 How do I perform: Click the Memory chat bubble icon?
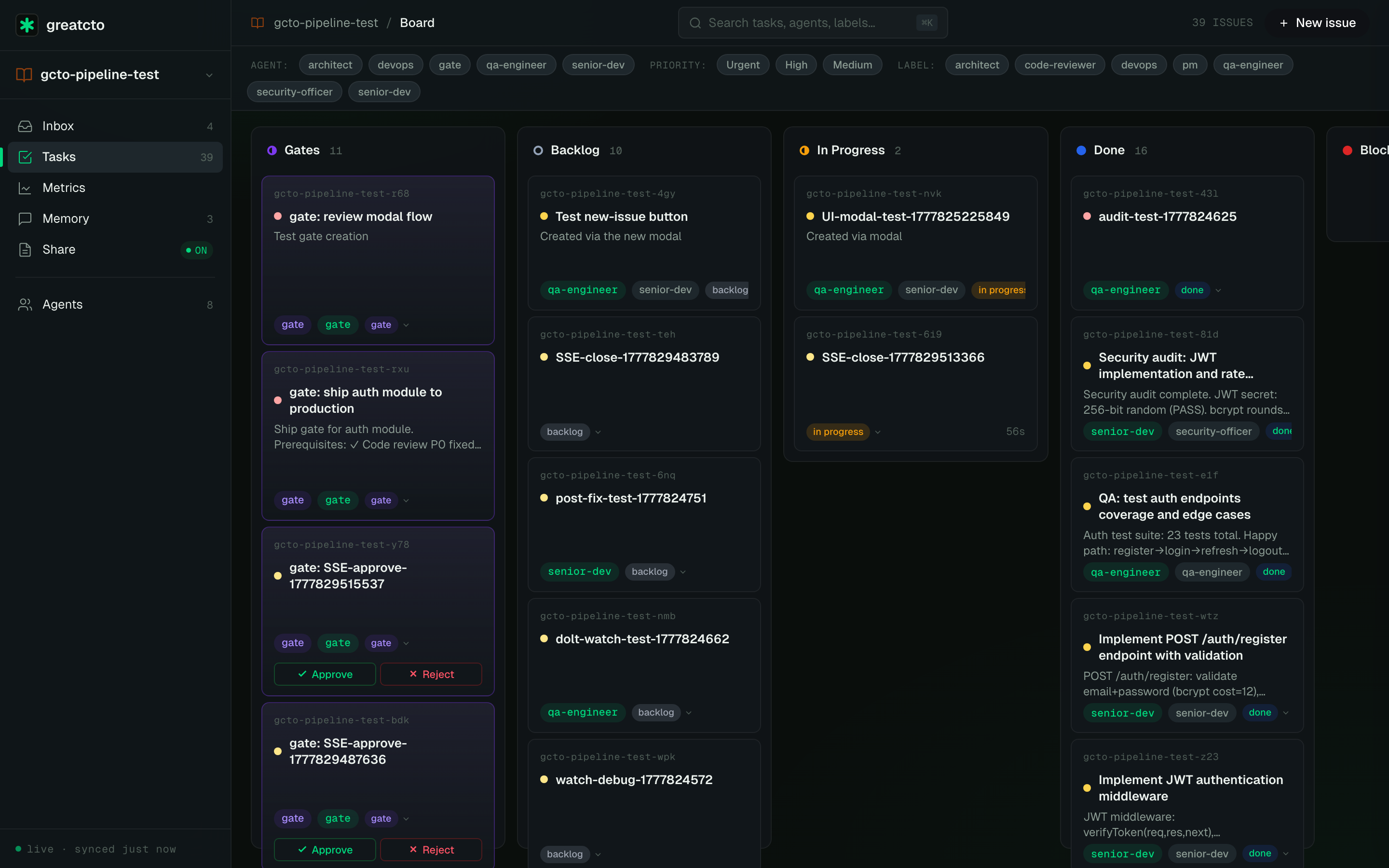pos(25,219)
